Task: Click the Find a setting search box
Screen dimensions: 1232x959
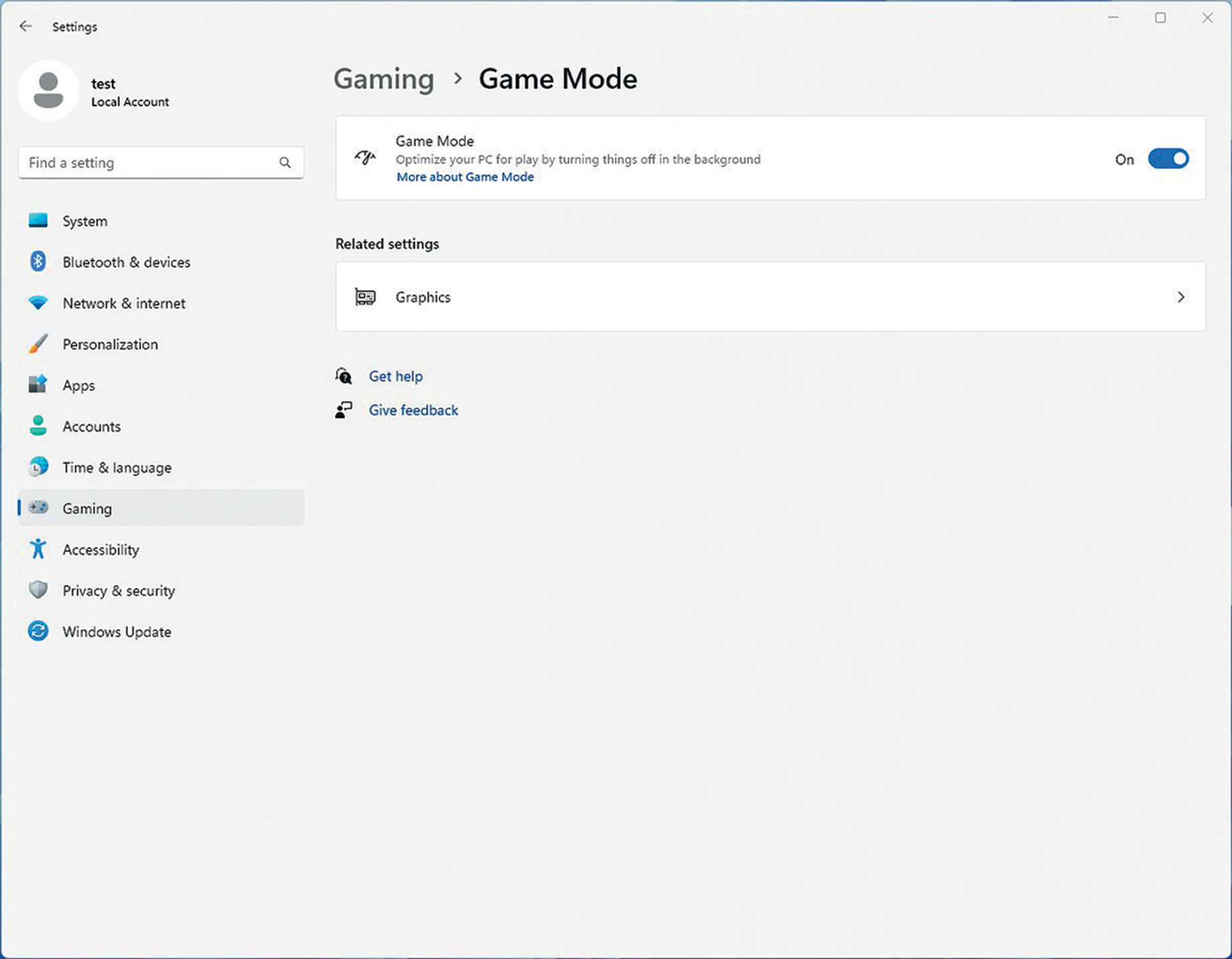Action: click(161, 162)
